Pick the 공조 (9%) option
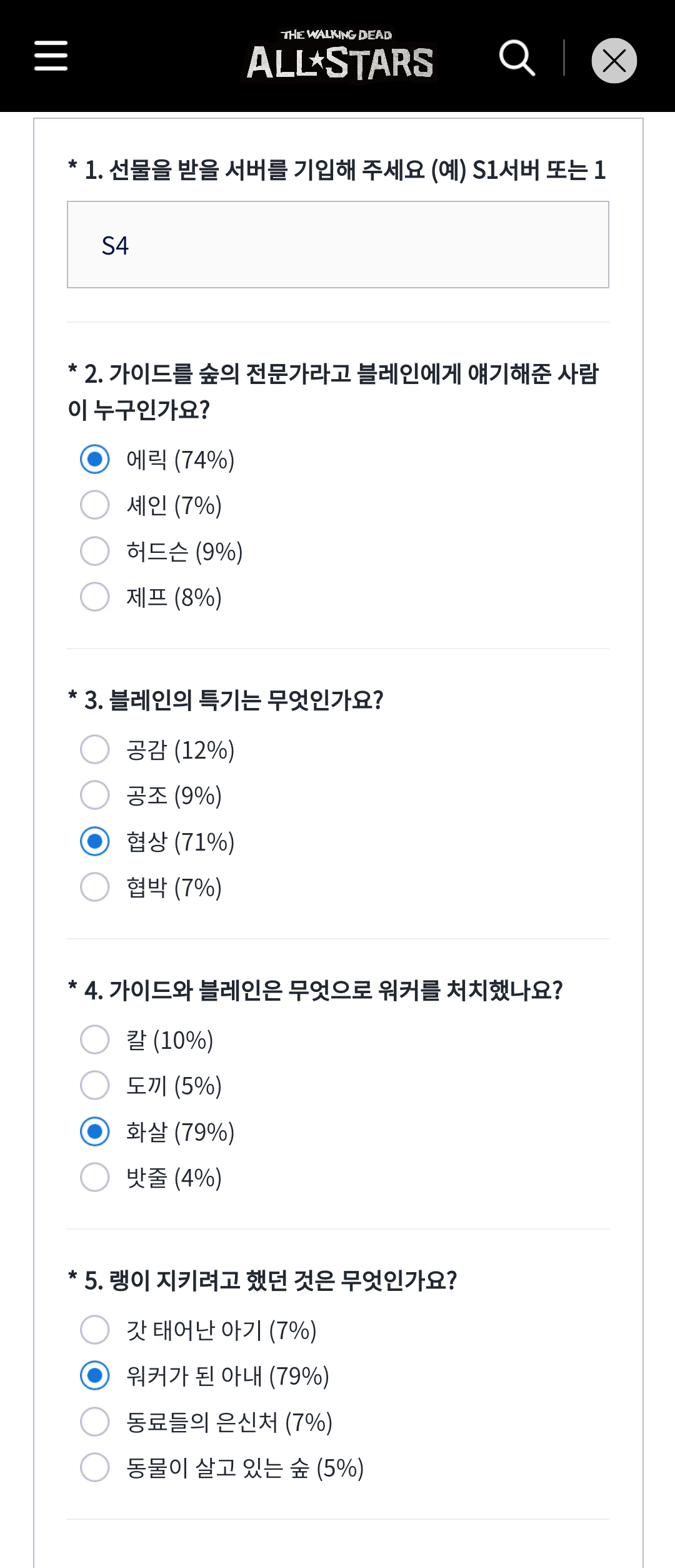Image resolution: width=675 pixels, height=1568 pixels. point(95,795)
